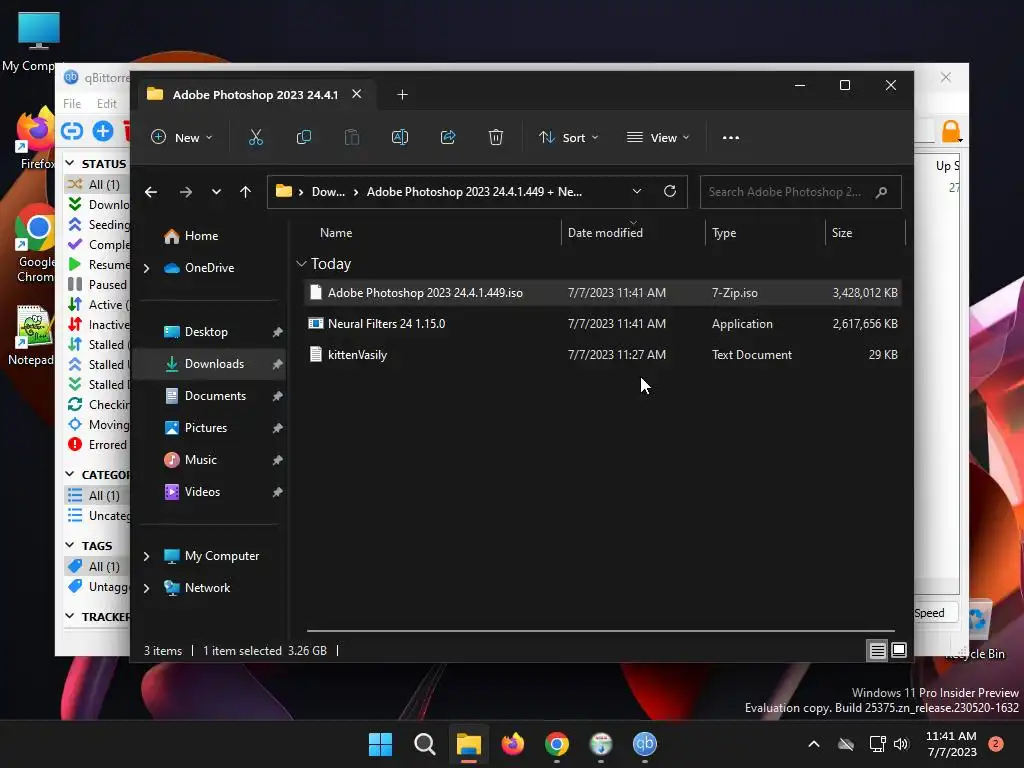
Task: Close the Adobe Photoshop 2023 24.4.1 tab
Action: (357, 94)
